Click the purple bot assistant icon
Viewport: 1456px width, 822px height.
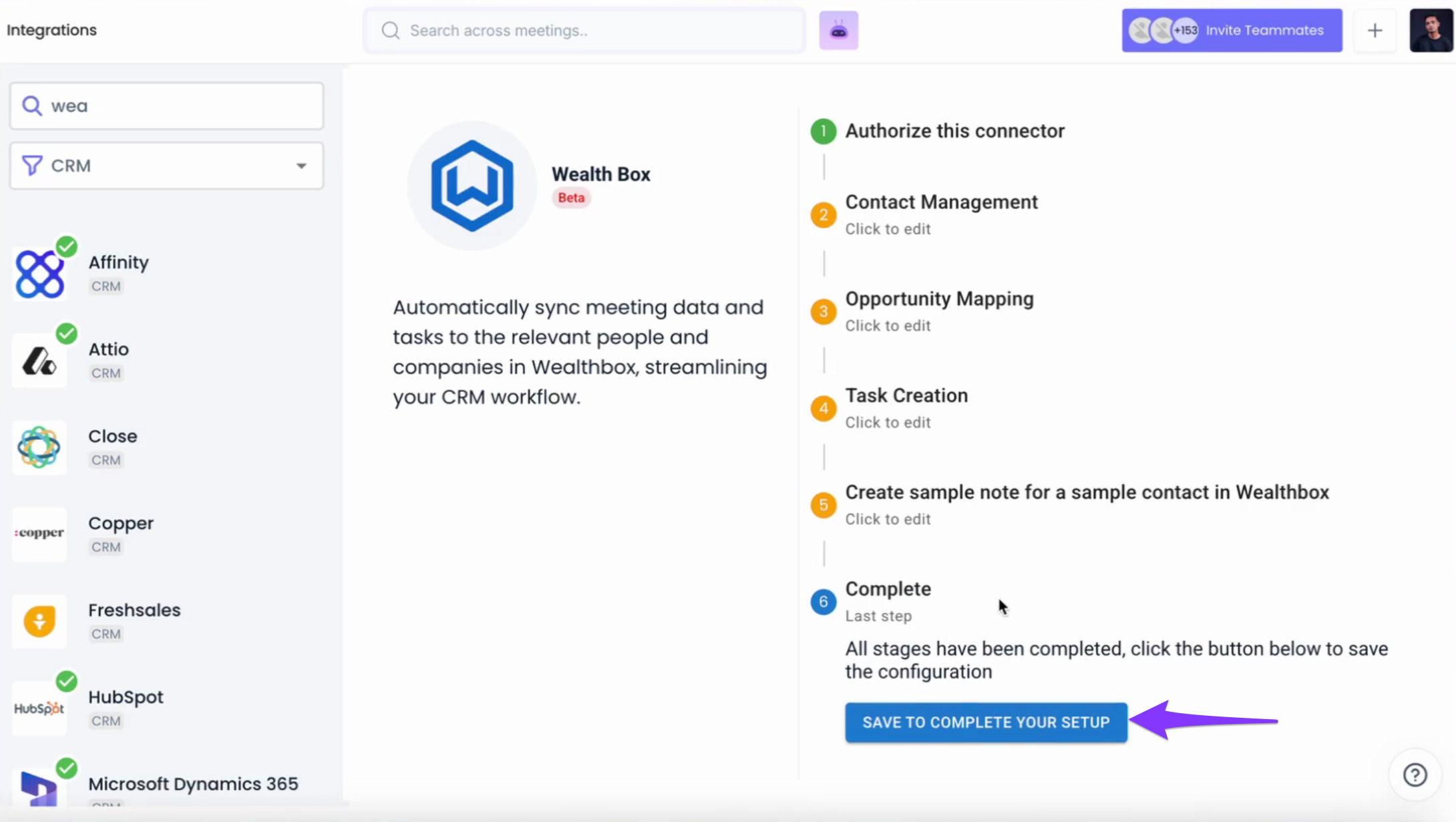click(x=838, y=31)
